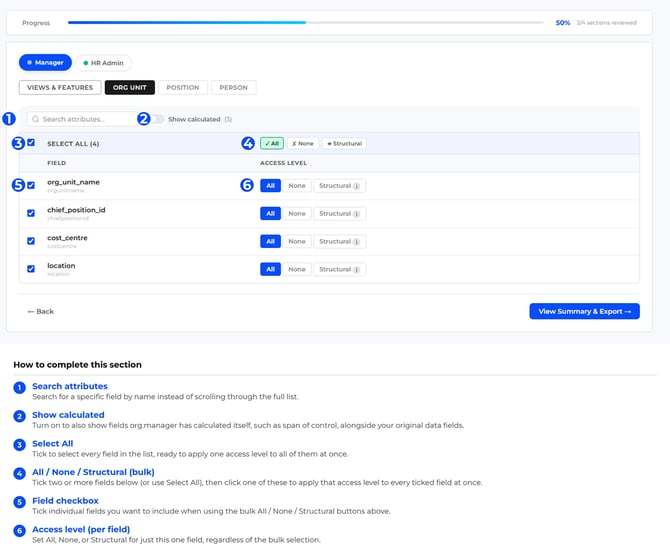Untick the chief_position_id checkbox

[31, 213]
